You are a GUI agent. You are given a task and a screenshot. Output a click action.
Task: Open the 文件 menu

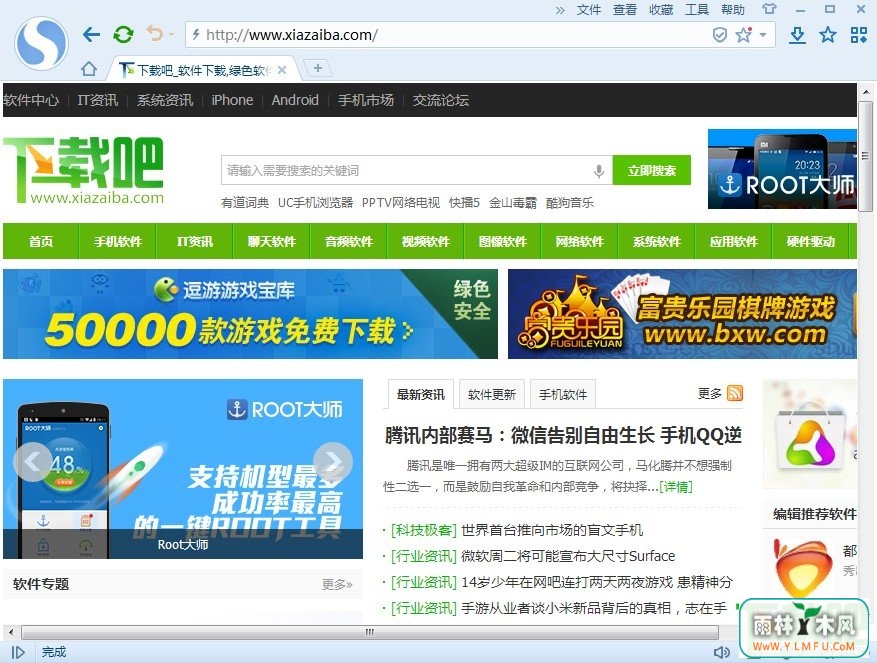(x=589, y=10)
